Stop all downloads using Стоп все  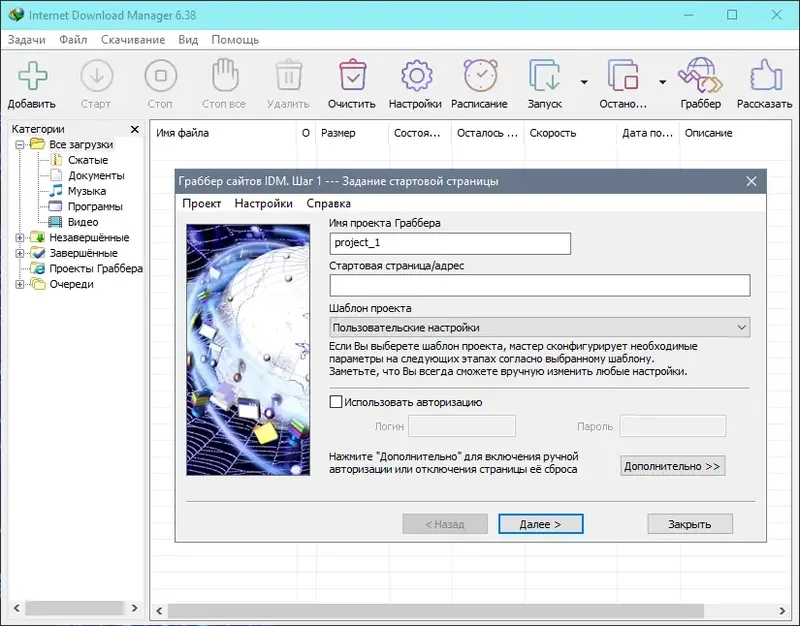(x=223, y=80)
